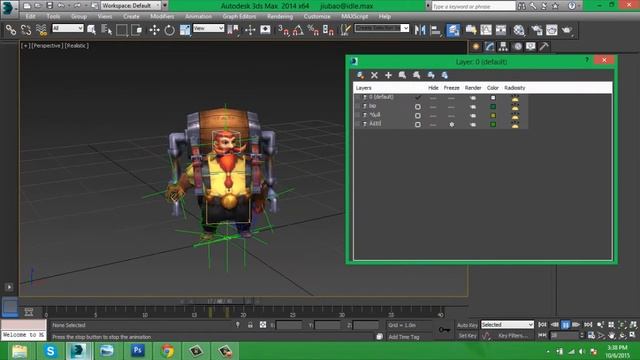Click the Auto Key button
This screenshot has width=640, height=360.
pyautogui.click(x=467, y=325)
